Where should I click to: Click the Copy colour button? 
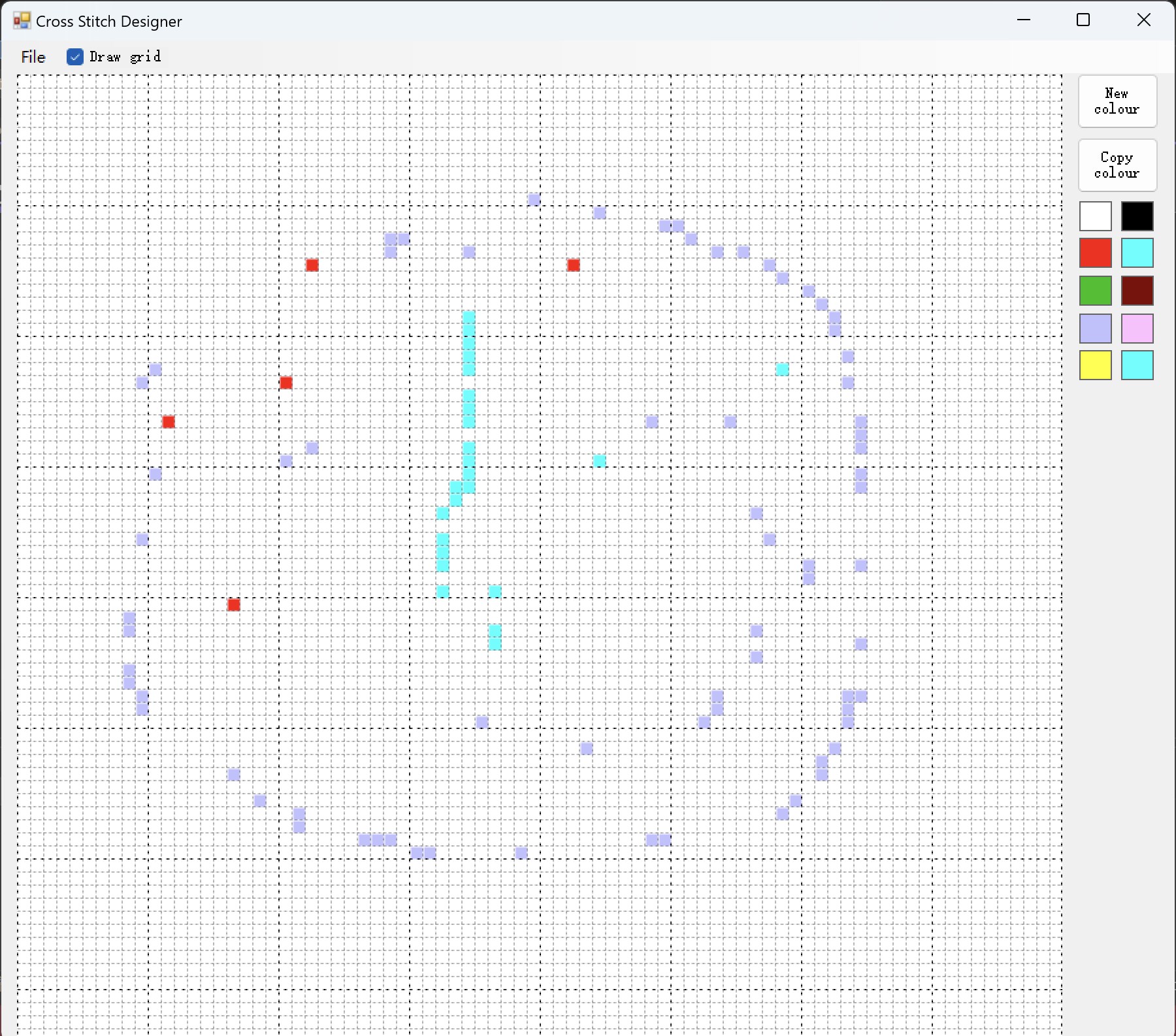pos(1117,165)
